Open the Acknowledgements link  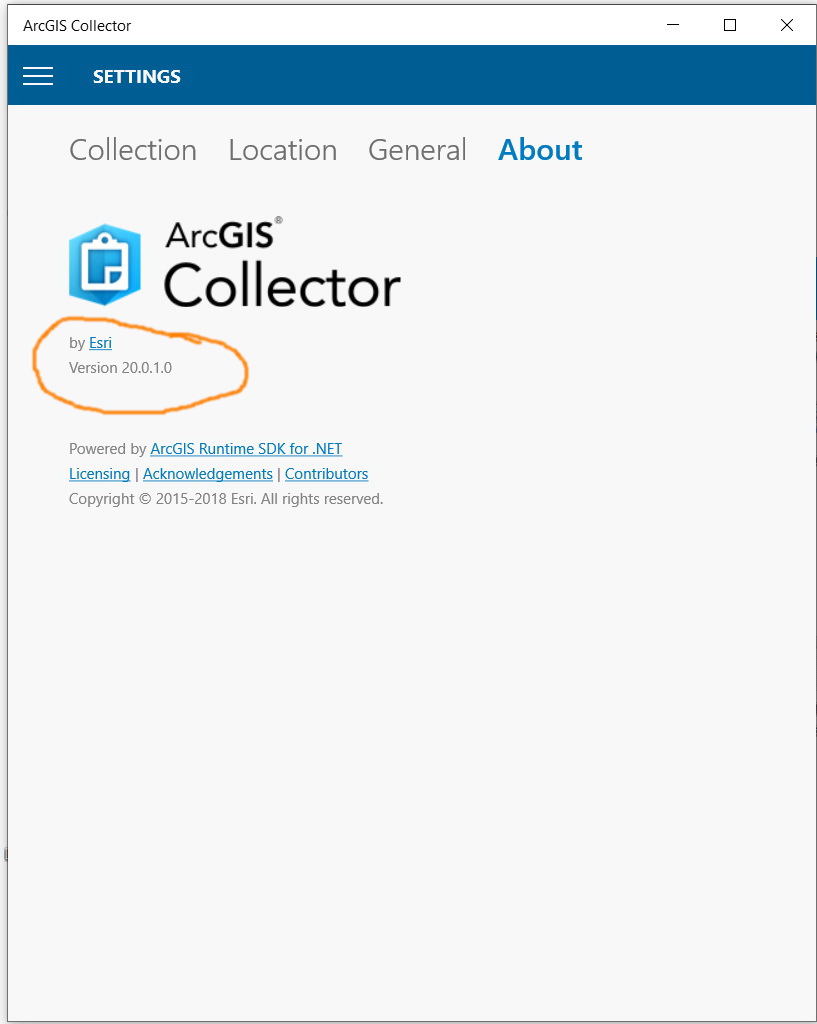click(x=208, y=473)
